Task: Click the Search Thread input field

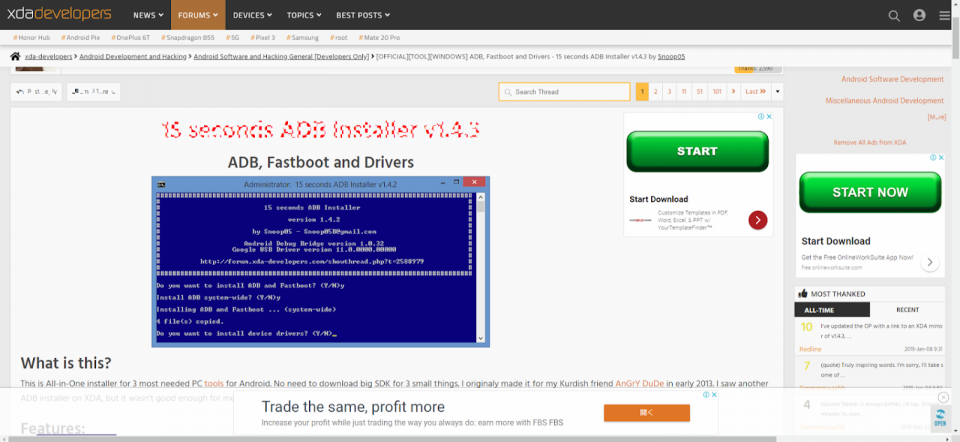Action: 565,92
